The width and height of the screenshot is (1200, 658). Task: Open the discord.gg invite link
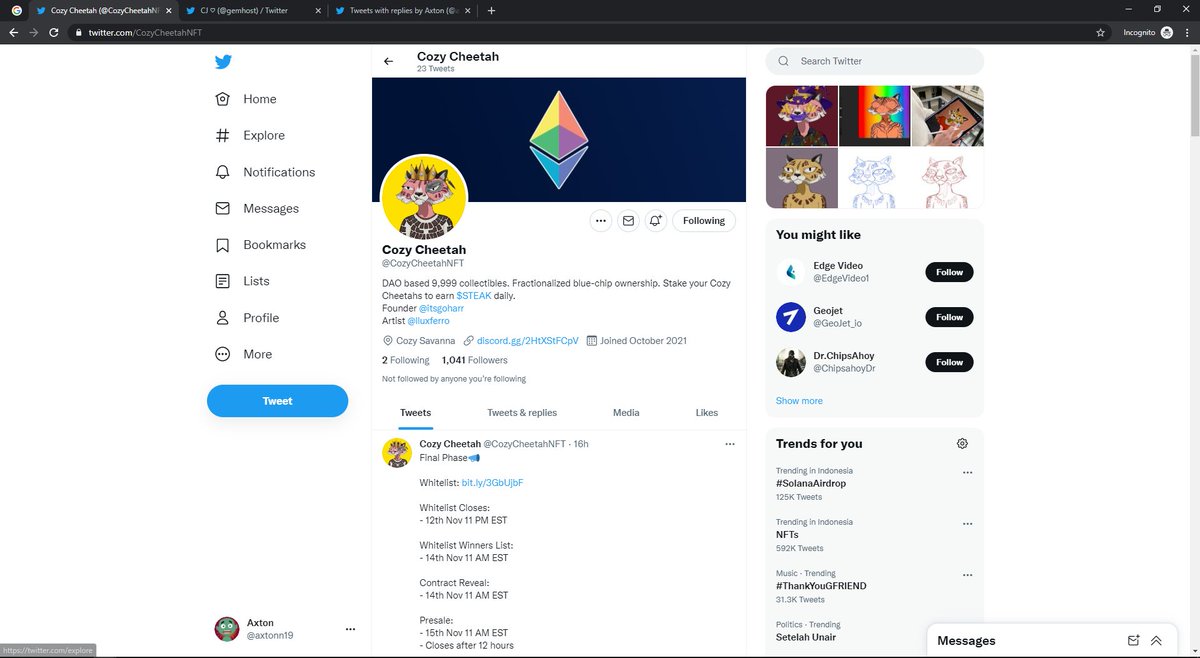click(x=527, y=341)
